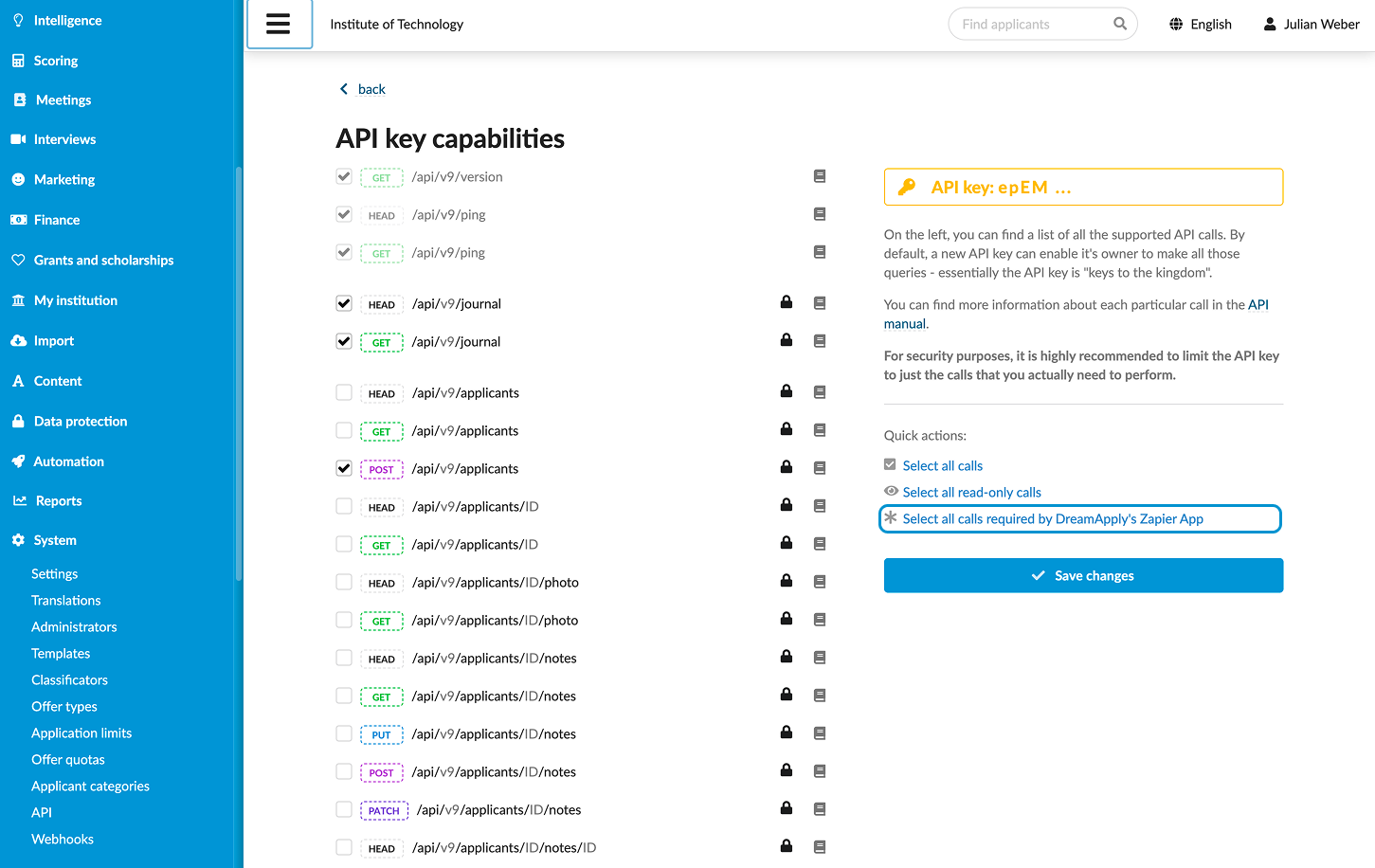Open documentation icon for HEAD /api/v9/ping
The width and height of the screenshot is (1375, 868).
[820, 214]
